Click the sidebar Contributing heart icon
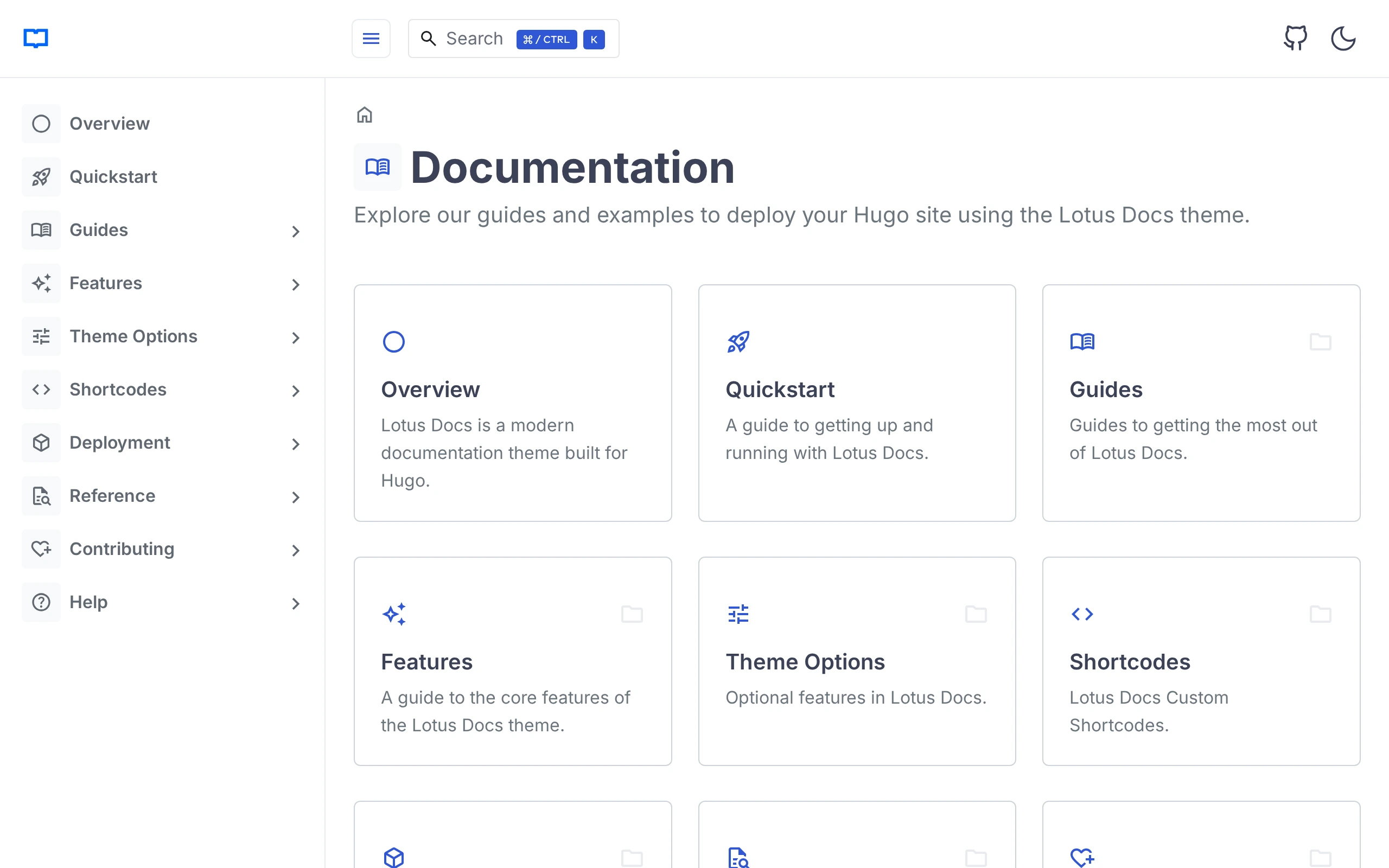This screenshot has height=868, width=1389. tap(41, 549)
